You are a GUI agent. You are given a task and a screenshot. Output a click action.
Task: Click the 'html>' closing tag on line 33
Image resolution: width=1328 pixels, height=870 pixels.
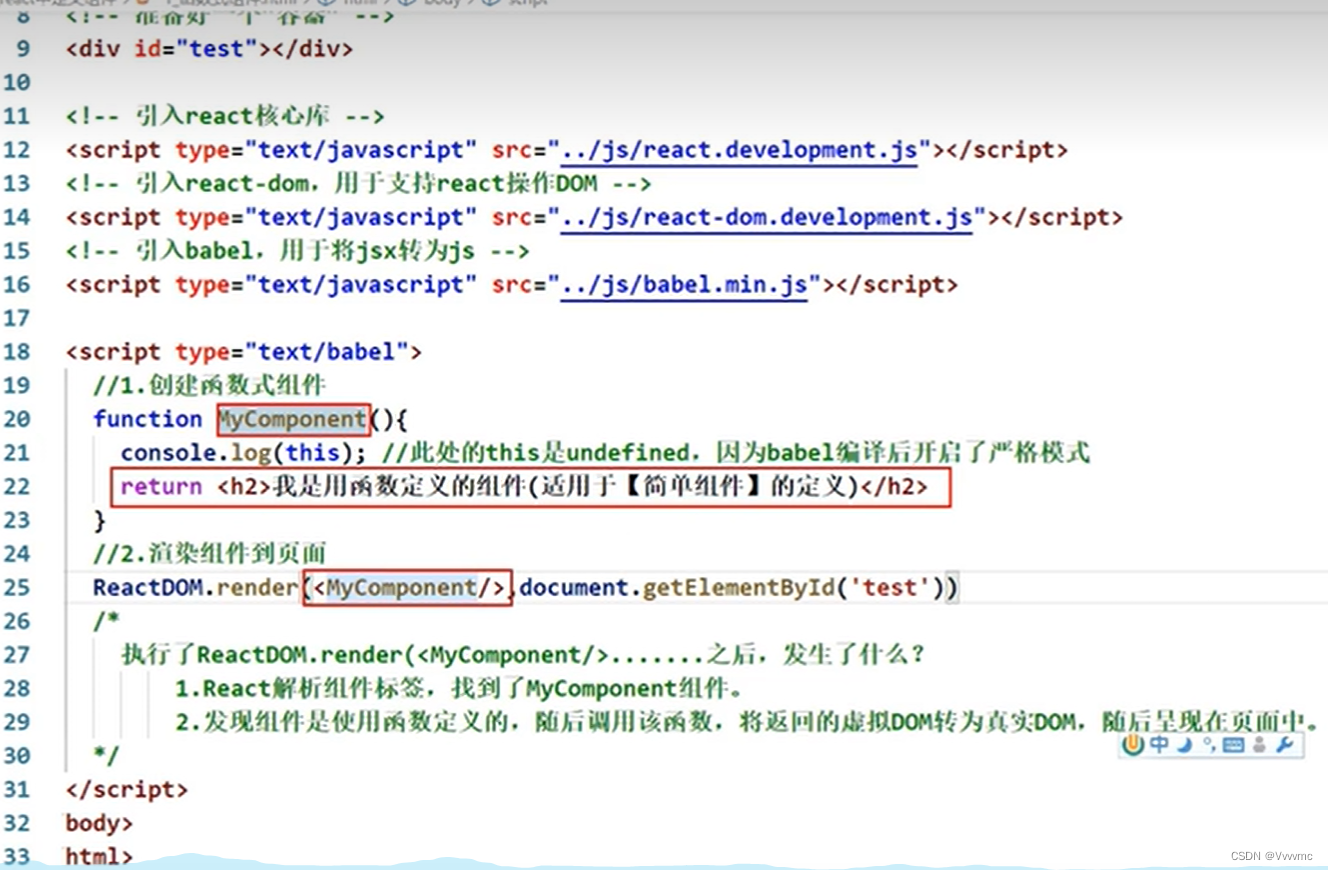tap(99, 857)
